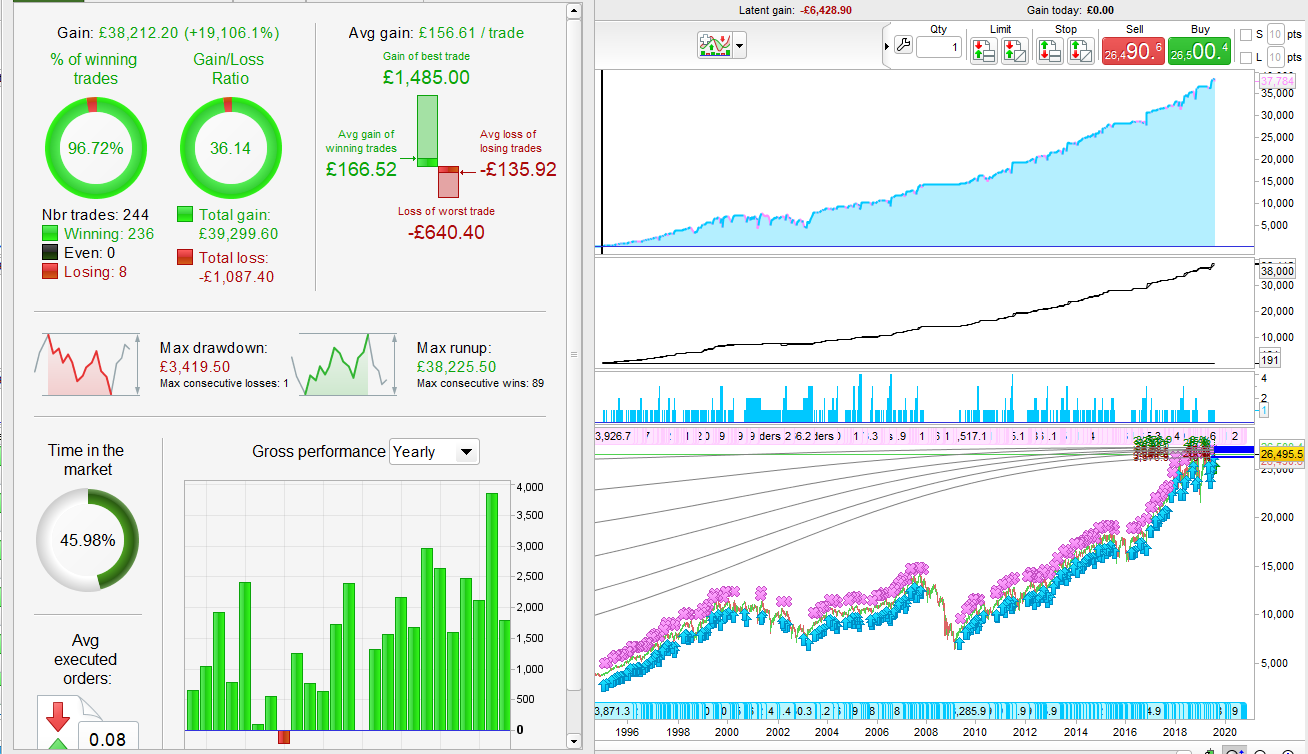Screen dimensions: 1308x754
Task: Click the Max consecutive wins: 89 text
Action: click(480, 384)
